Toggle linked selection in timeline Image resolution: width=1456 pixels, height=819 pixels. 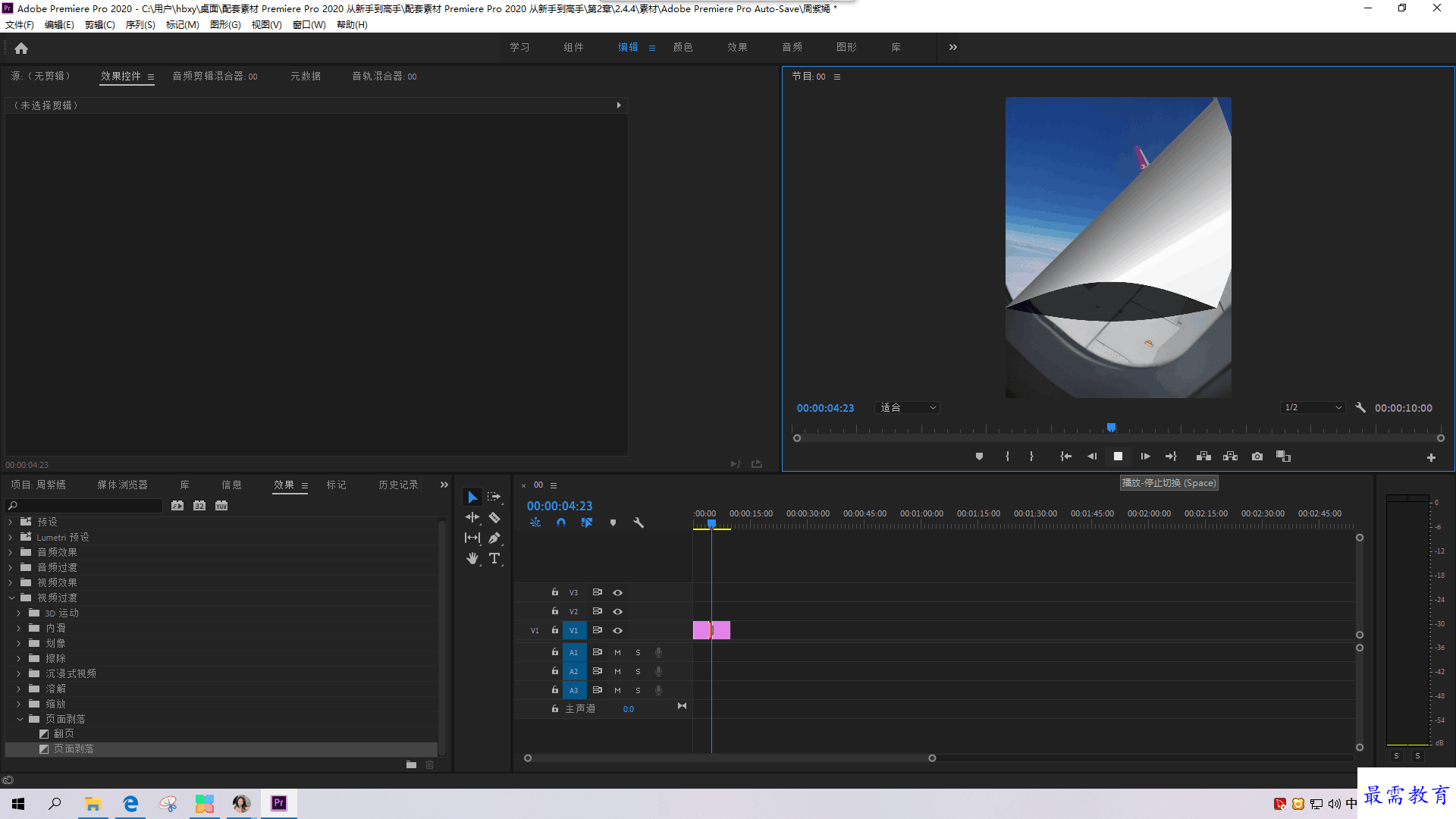point(587,522)
